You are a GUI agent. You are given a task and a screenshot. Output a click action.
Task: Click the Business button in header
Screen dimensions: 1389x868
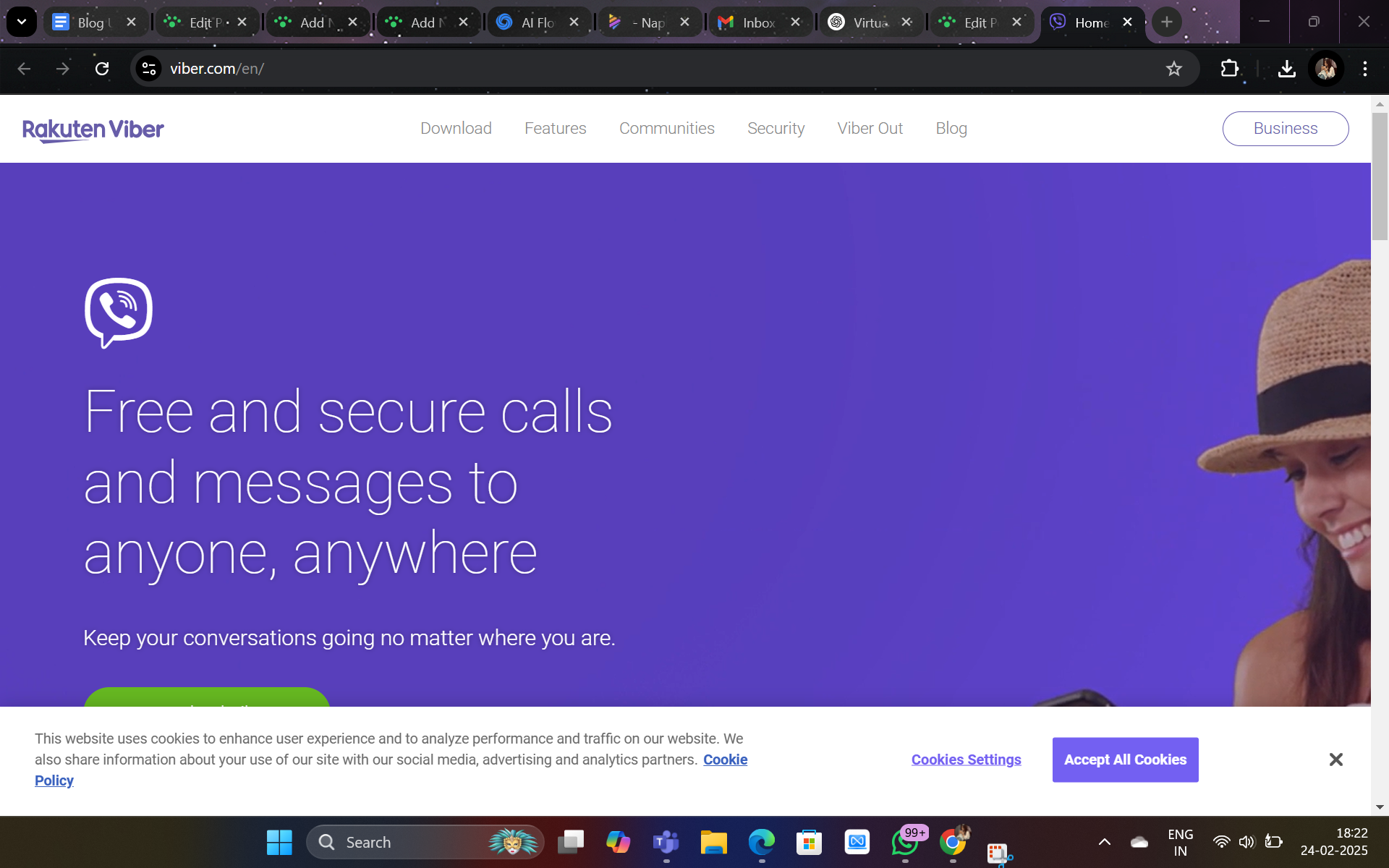(1285, 128)
